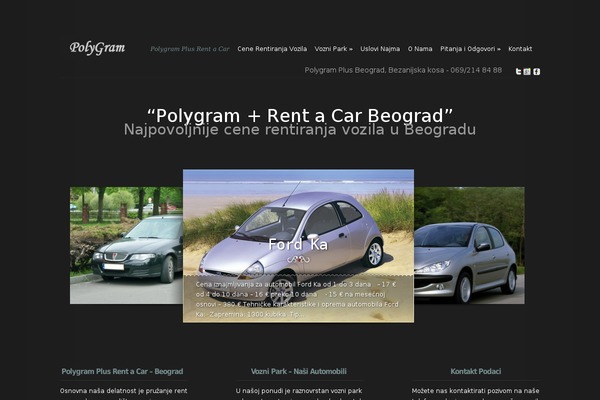
Task: Expand Pitanja i Odgovori dropdown menu
Action: coord(470,49)
